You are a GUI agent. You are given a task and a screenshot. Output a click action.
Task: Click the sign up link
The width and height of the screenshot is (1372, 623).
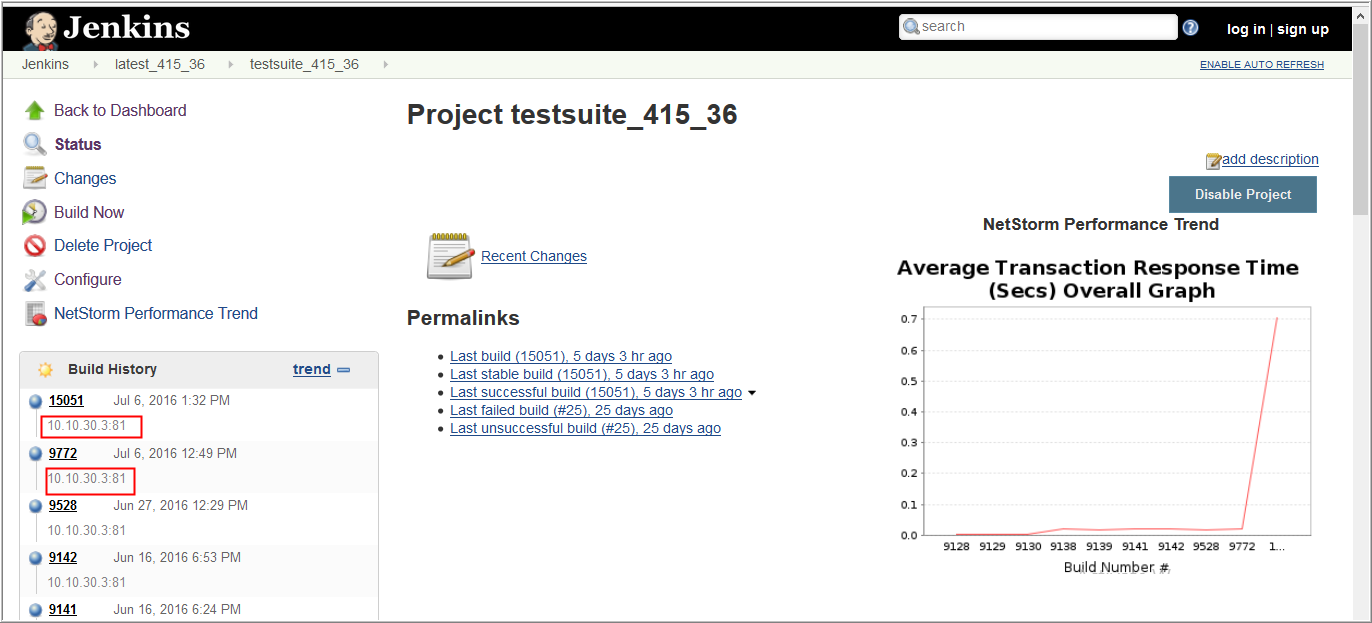click(x=1303, y=29)
